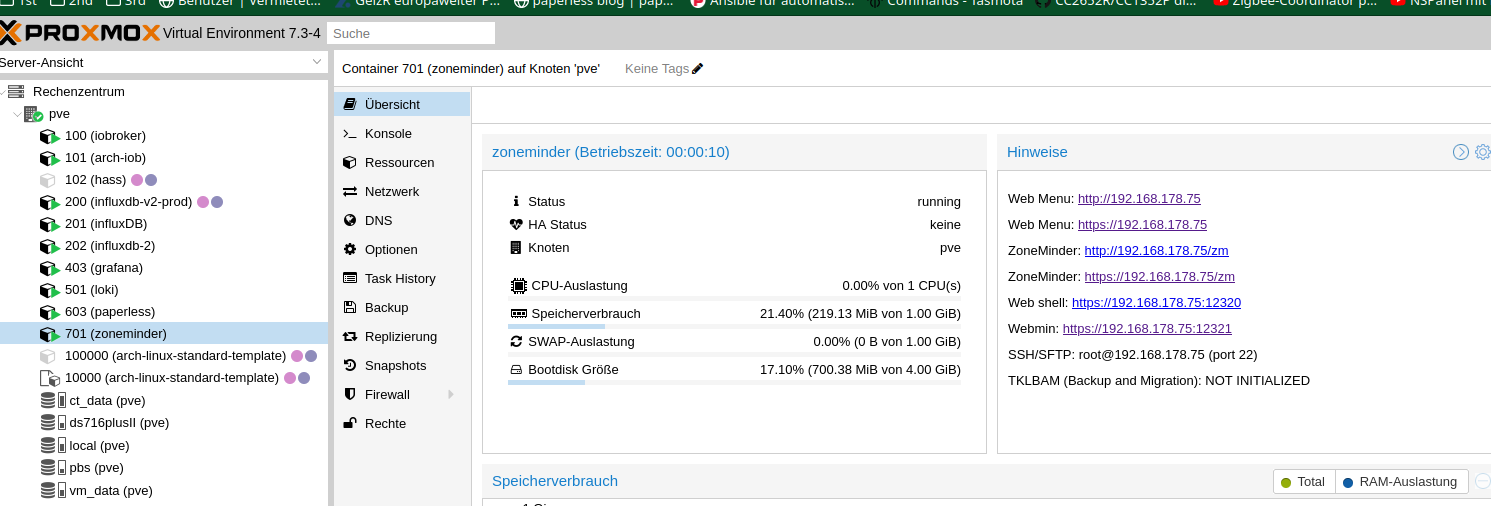
Task: Open the Konsole tab
Action: click(x=402, y=133)
